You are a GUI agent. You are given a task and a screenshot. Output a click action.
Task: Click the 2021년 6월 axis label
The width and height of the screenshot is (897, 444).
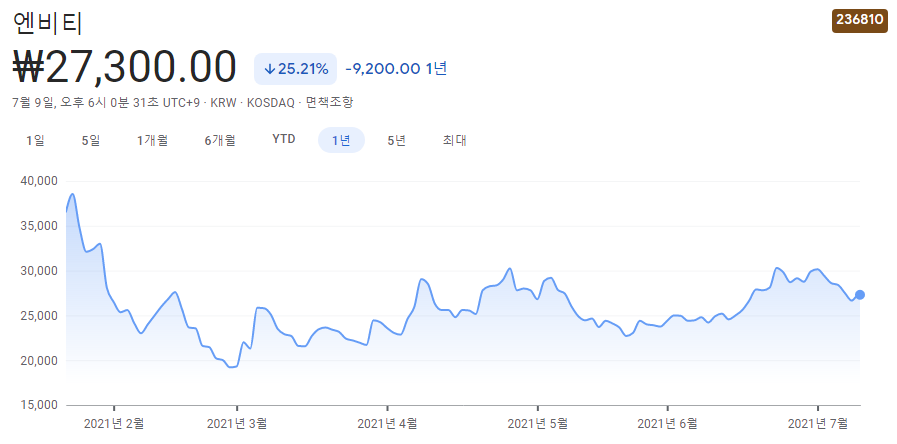click(667, 424)
